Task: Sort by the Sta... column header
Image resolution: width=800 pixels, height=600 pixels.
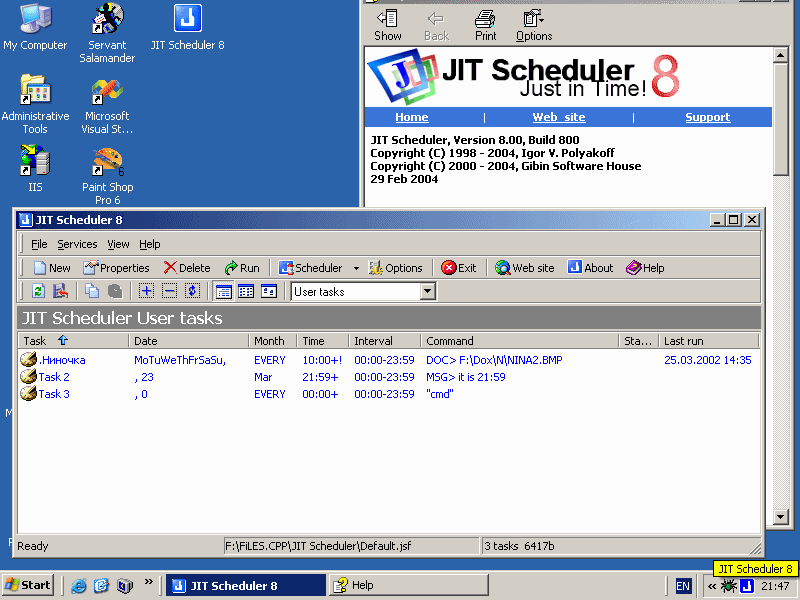Action: [x=638, y=341]
